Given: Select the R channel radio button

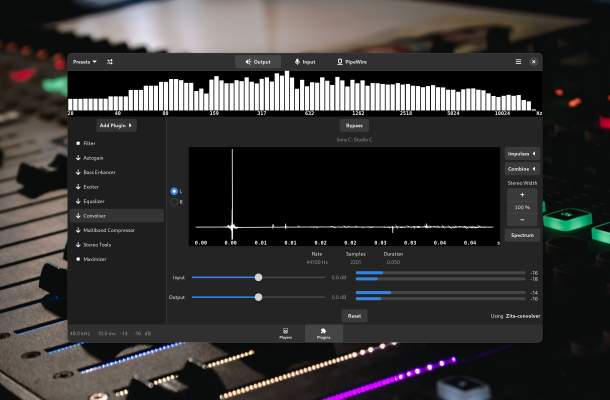Looking at the screenshot, I should coord(174,202).
